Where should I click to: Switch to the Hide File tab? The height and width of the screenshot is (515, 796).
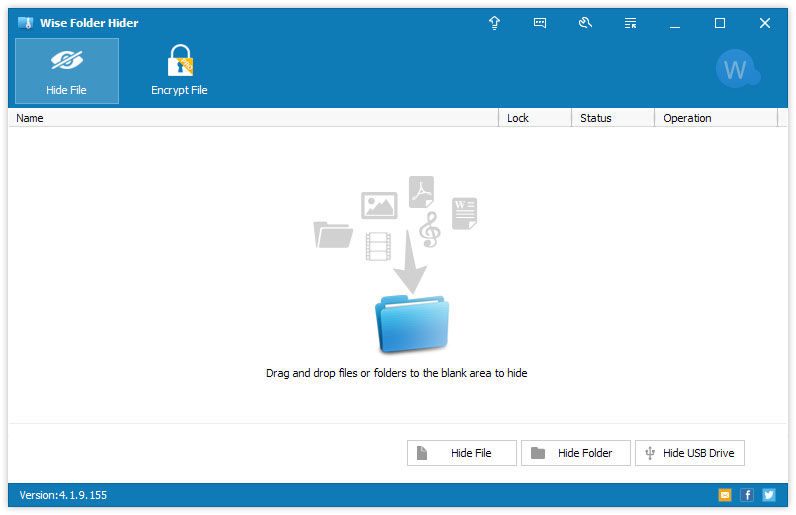(67, 71)
